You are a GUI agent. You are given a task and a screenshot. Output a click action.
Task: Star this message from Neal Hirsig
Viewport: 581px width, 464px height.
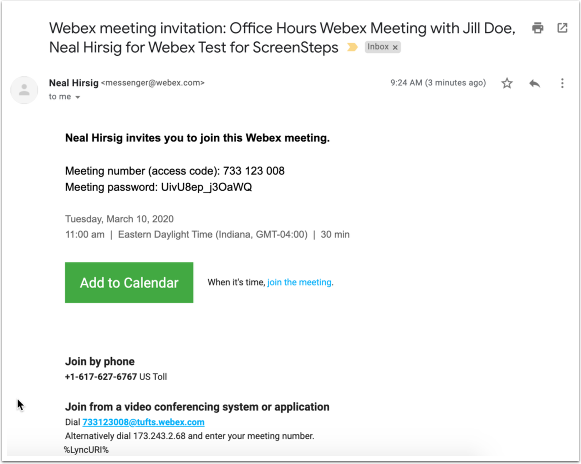click(x=507, y=83)
